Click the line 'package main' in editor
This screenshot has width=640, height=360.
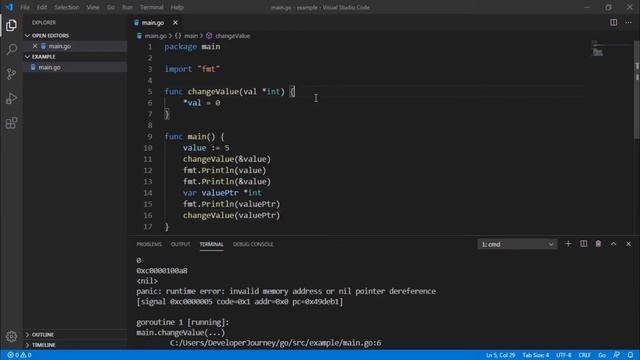click(192, 47)
